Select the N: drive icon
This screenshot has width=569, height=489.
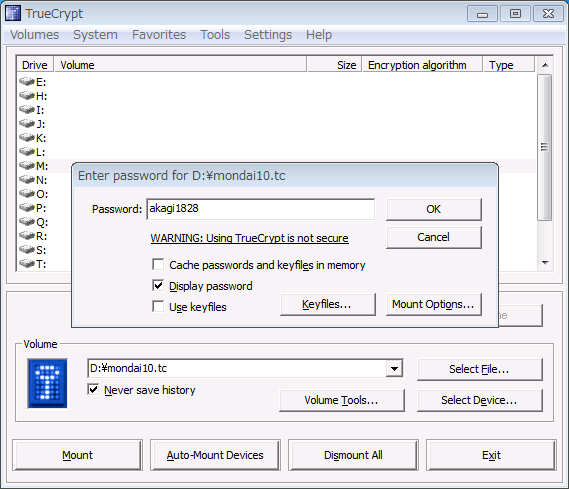pos(27,180)
